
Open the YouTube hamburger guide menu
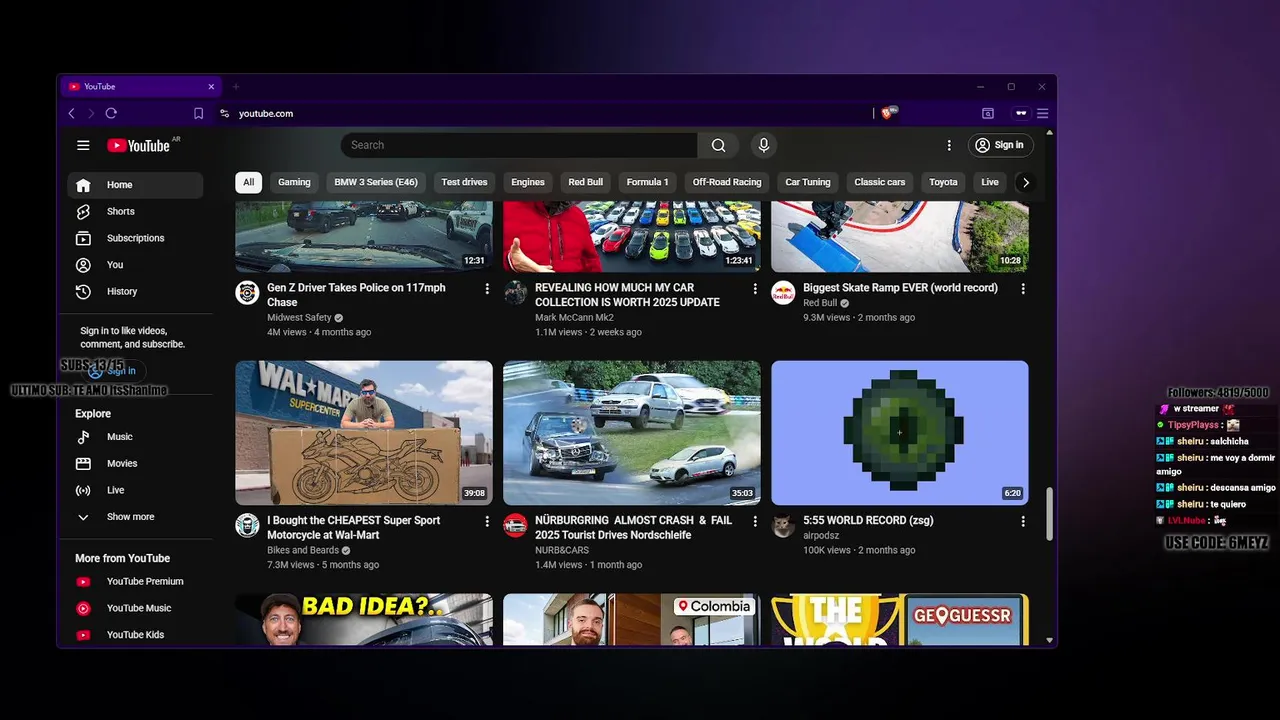click(x=83, y=145)
